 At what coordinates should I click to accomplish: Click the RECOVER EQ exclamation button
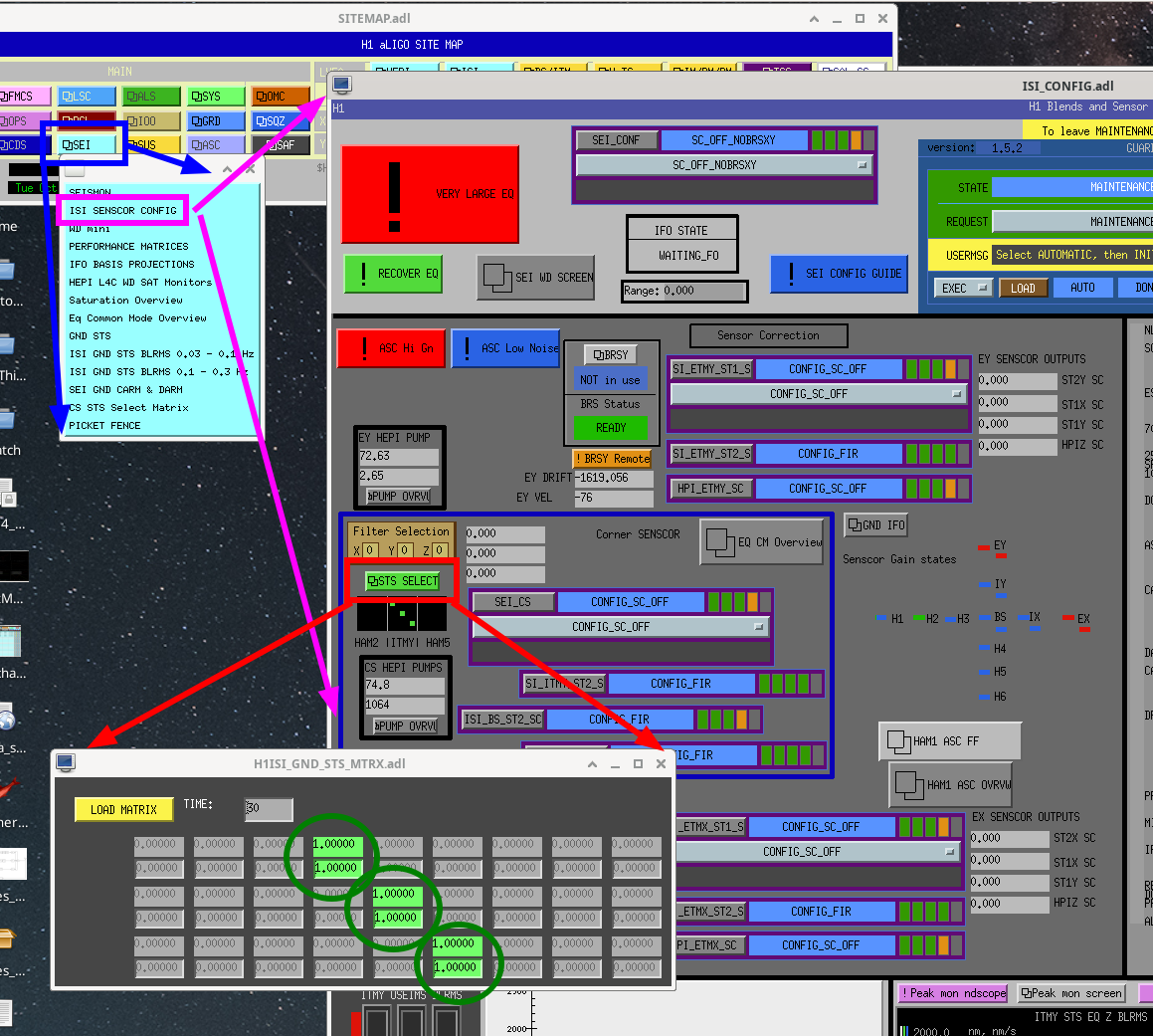[393, 274]
